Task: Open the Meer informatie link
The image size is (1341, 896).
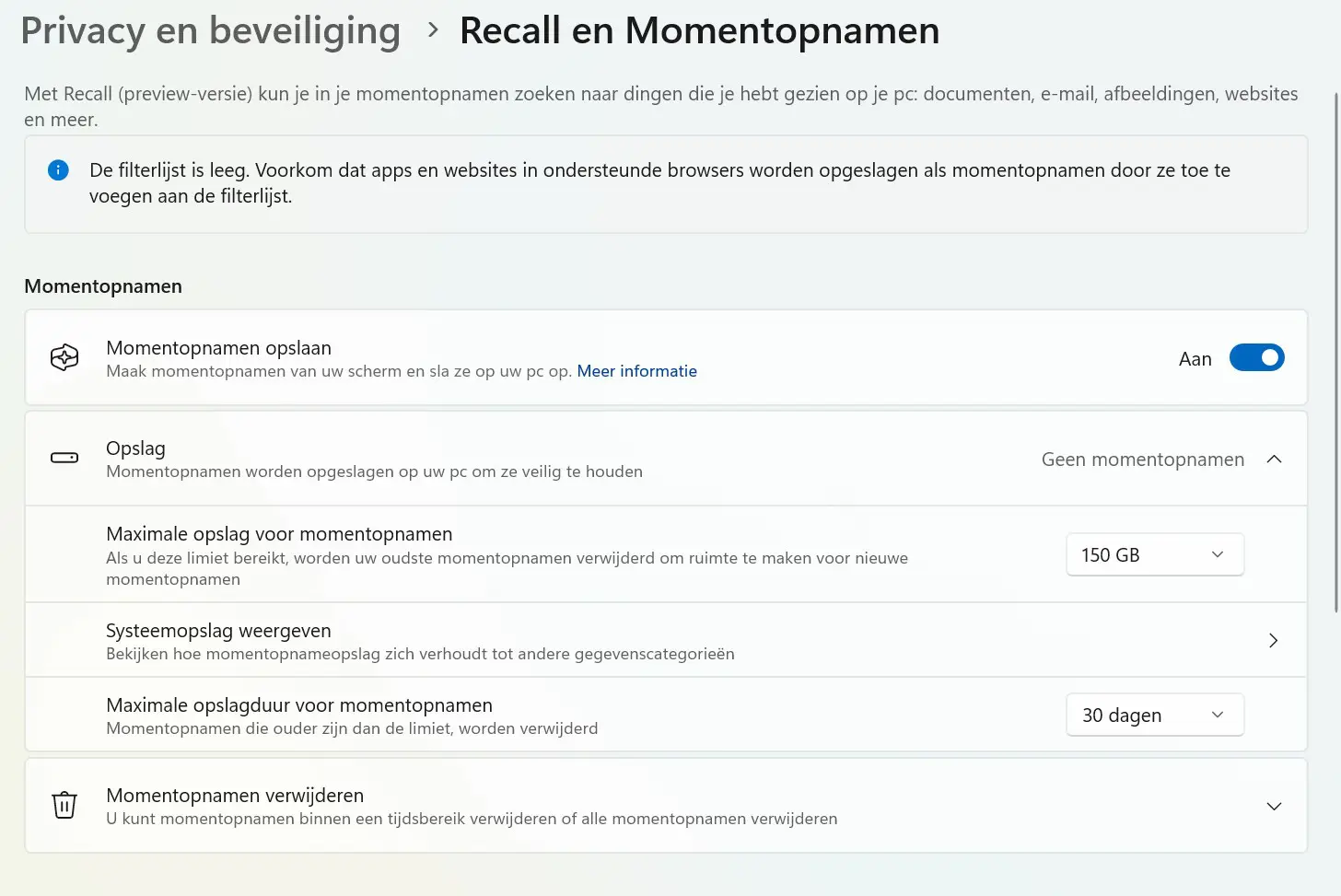Action: coord(636,371)
